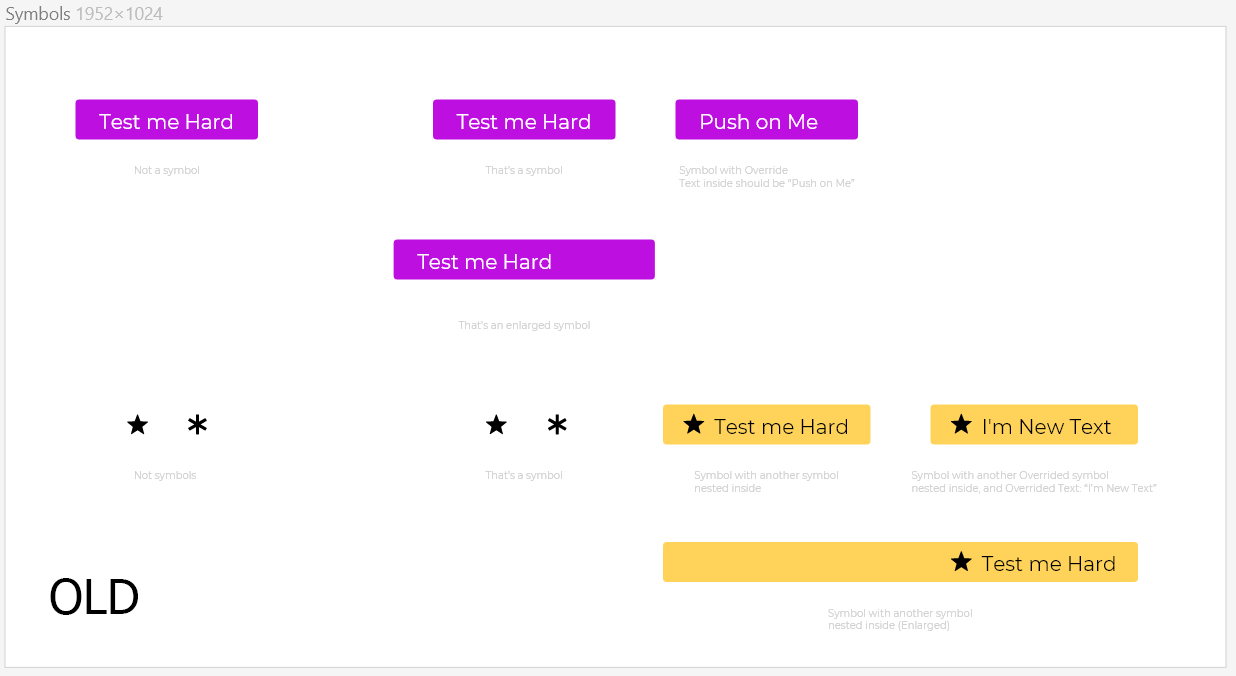Select the 'Not a symbol' caption

167,171
